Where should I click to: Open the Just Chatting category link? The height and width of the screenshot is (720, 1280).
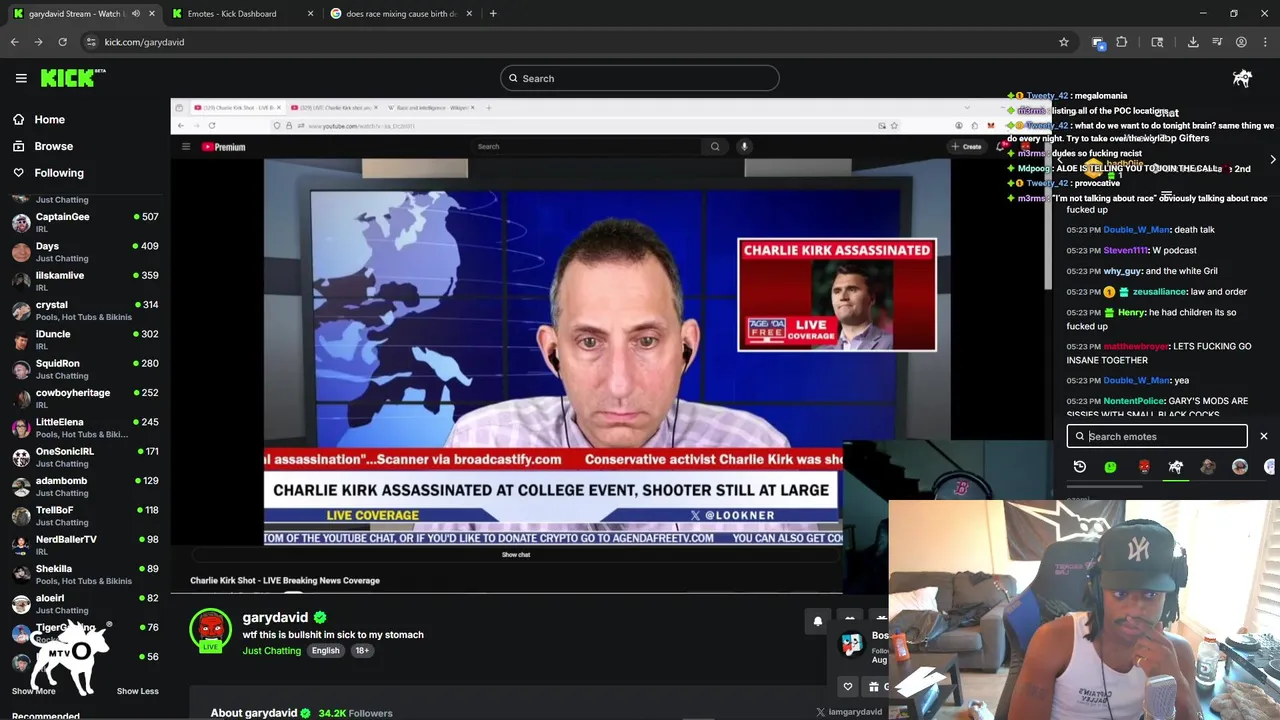pos(271,651)
